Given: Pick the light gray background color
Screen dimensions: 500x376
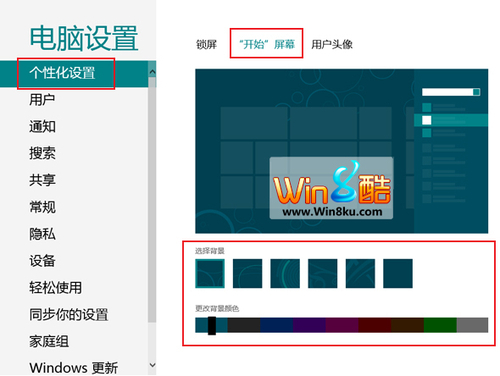Looking at the screenshot, I should (x=472, y=325).
